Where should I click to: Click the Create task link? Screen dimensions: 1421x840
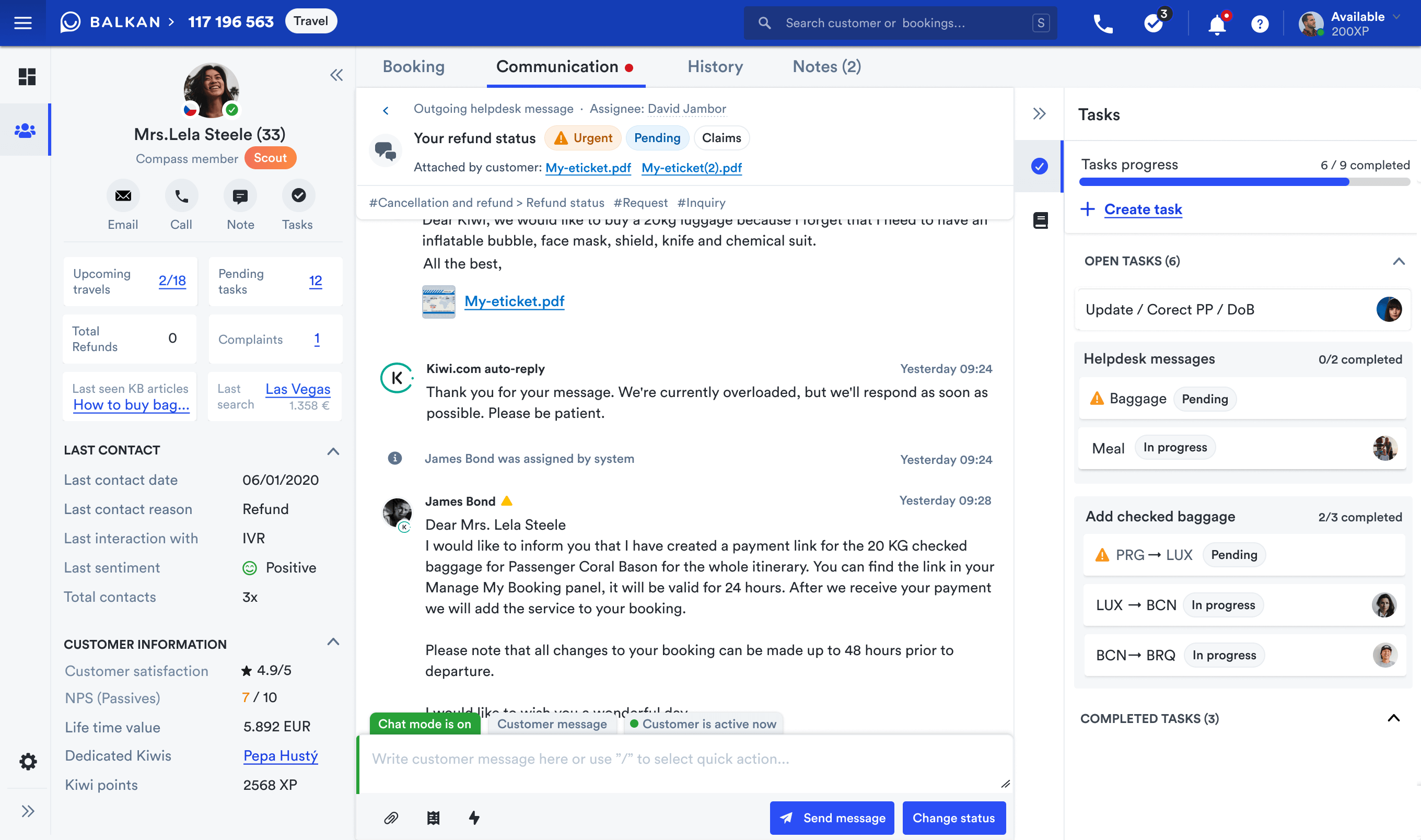(1143, 209)
